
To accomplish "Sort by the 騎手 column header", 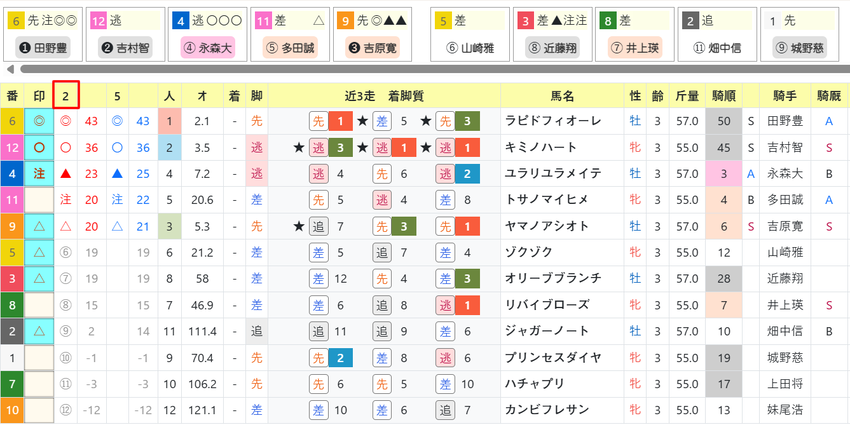I will tap(785, 96).
